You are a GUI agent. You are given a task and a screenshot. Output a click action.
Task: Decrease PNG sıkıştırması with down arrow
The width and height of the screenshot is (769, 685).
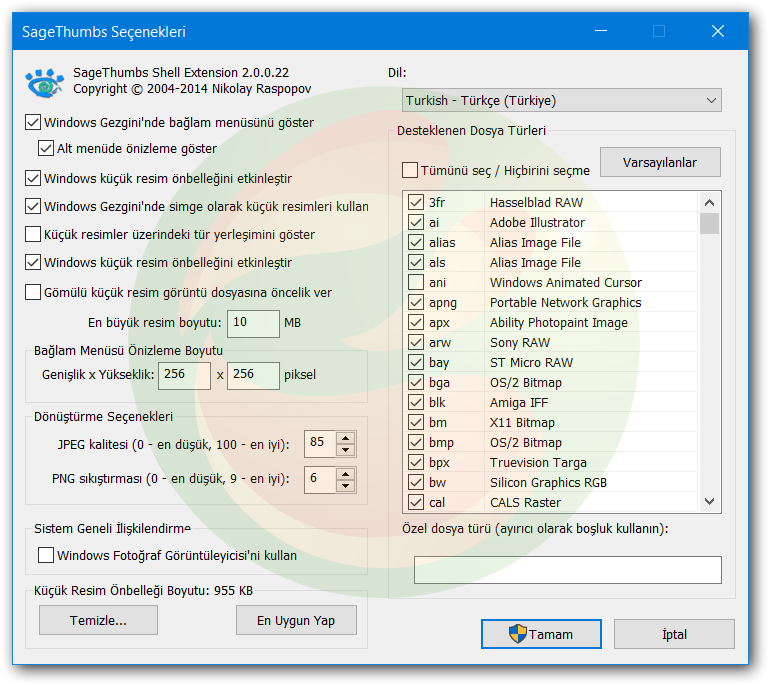click(346, 486)
